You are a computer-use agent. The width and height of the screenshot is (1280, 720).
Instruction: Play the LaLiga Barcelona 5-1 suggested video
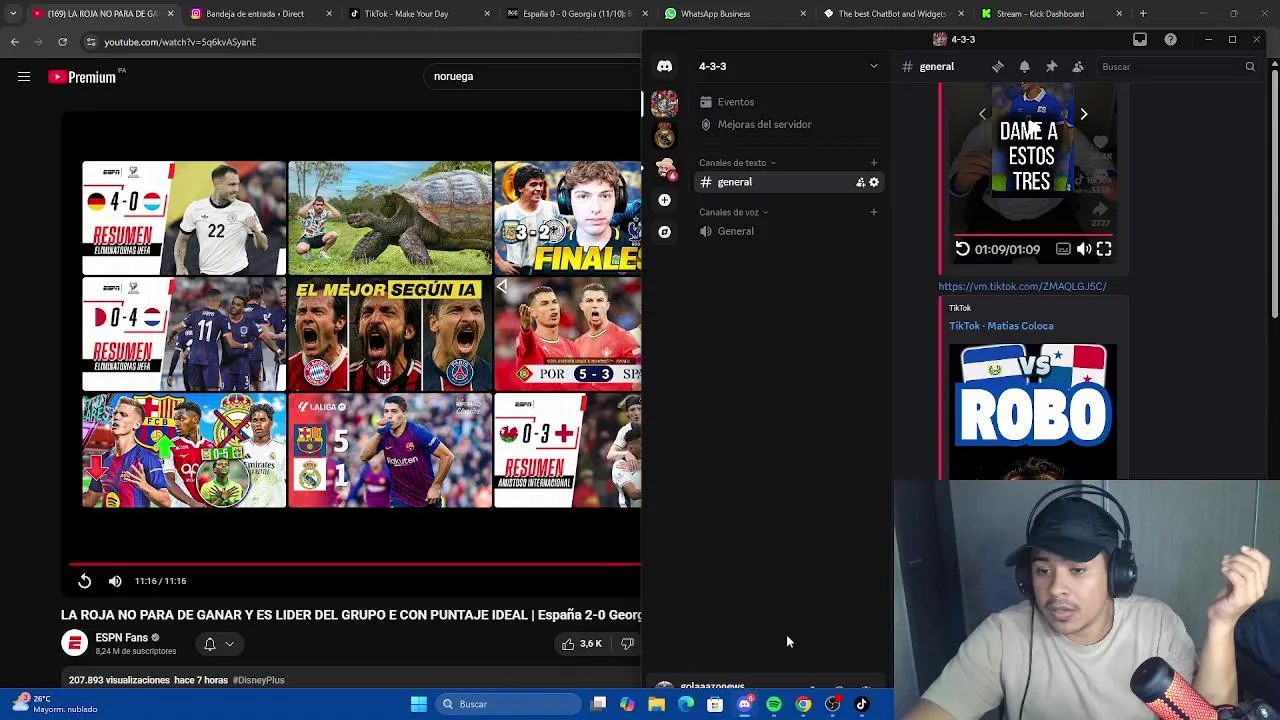tap(390, 451)
